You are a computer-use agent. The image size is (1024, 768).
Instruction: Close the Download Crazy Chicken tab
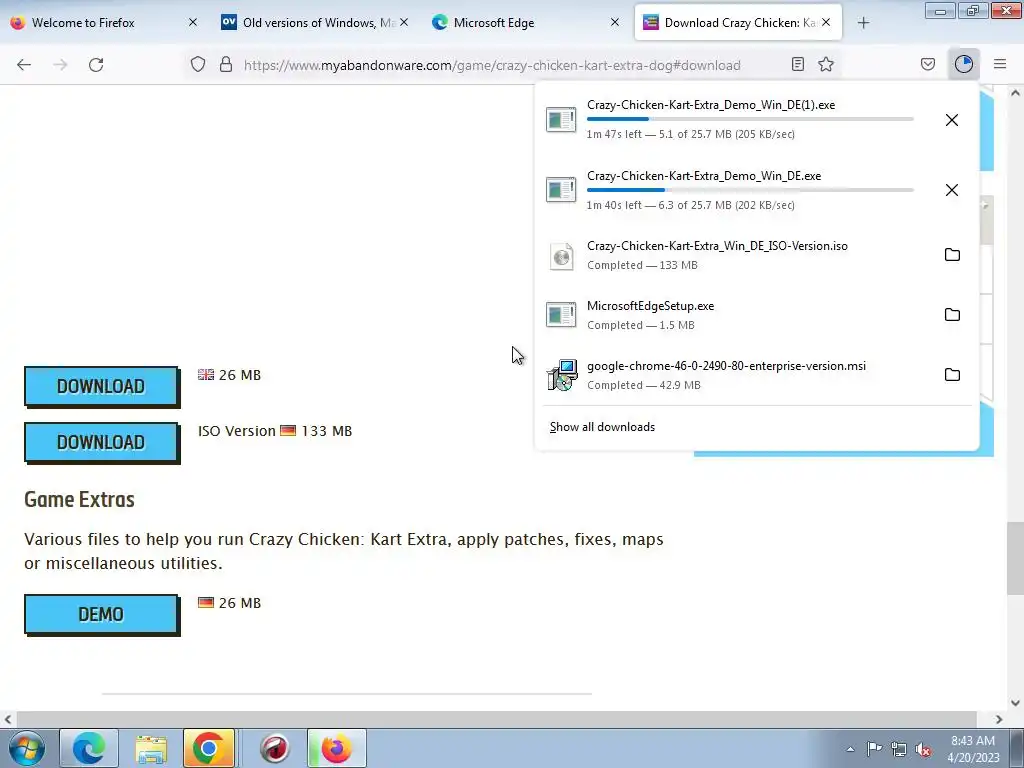826,22
